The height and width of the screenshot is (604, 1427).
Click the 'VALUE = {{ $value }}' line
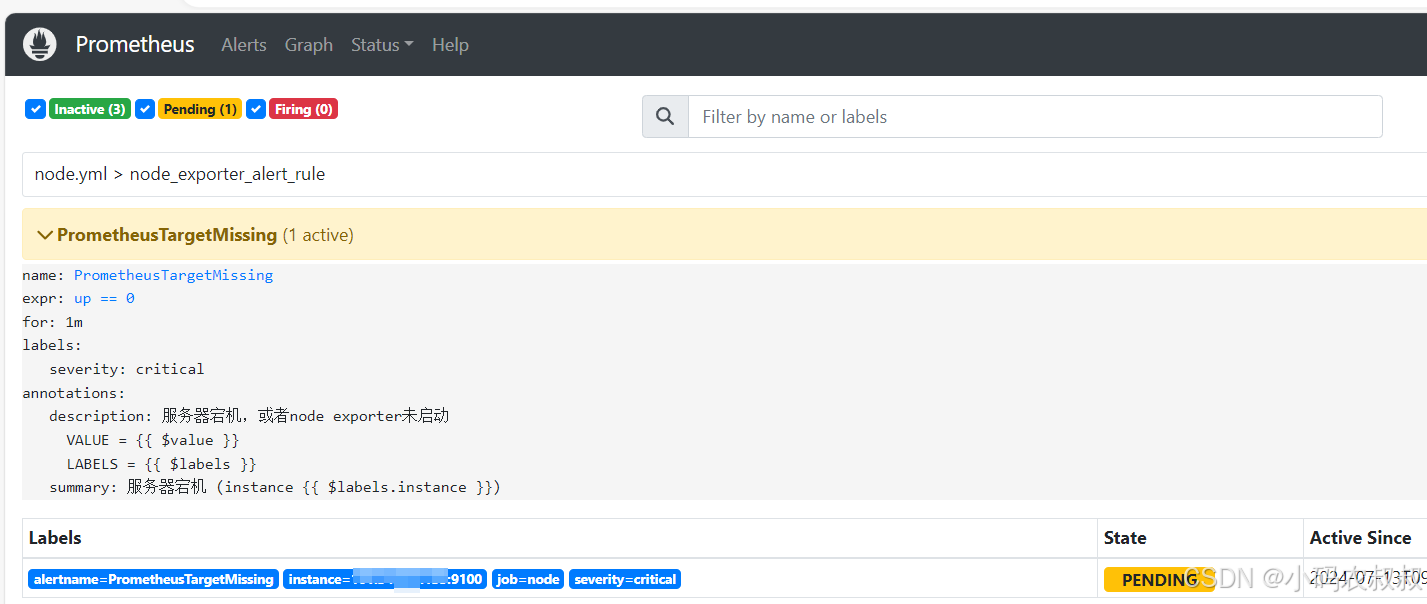tap(153, 440)
